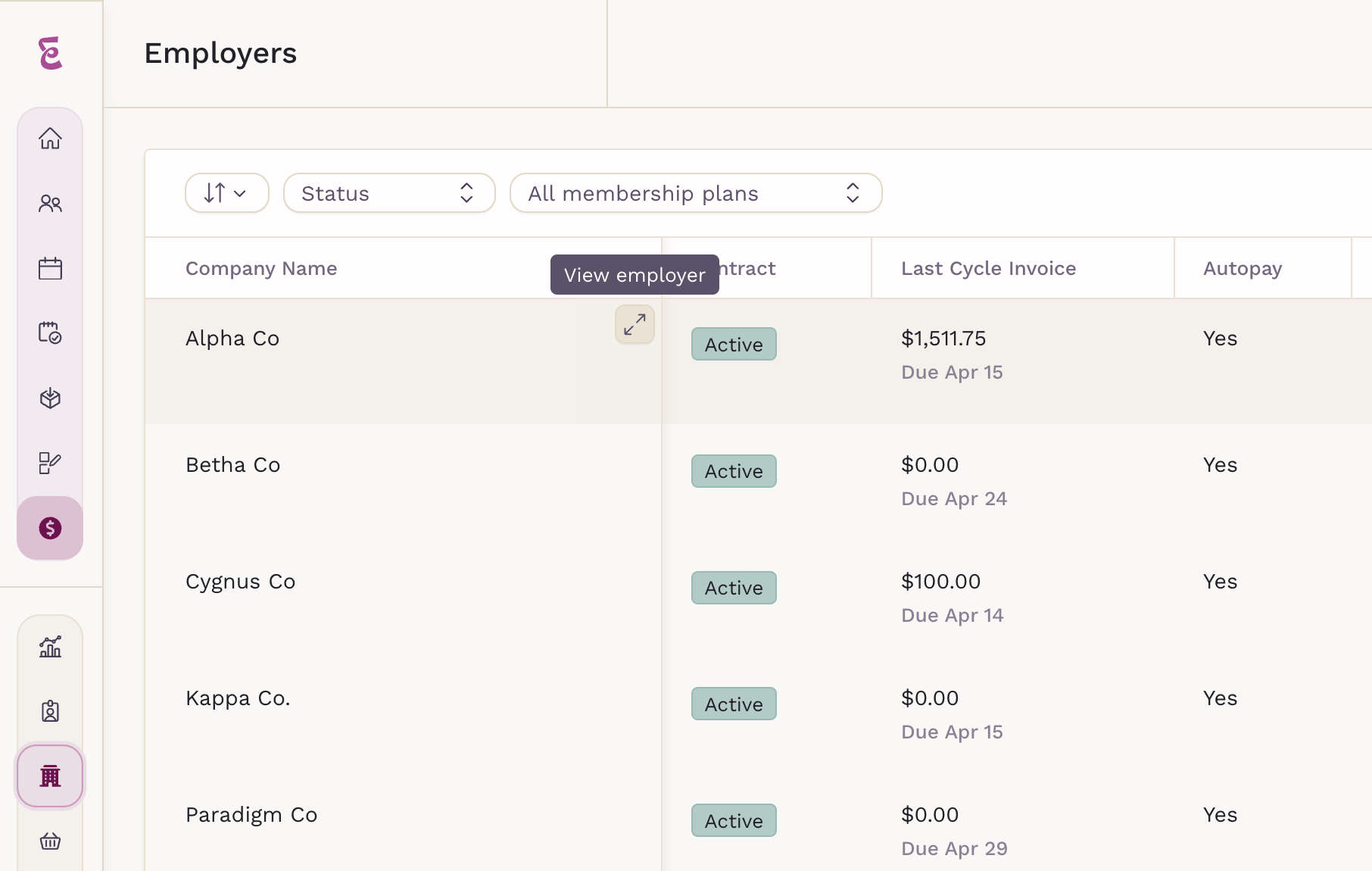Select the employers building icon

pos(50,776)
